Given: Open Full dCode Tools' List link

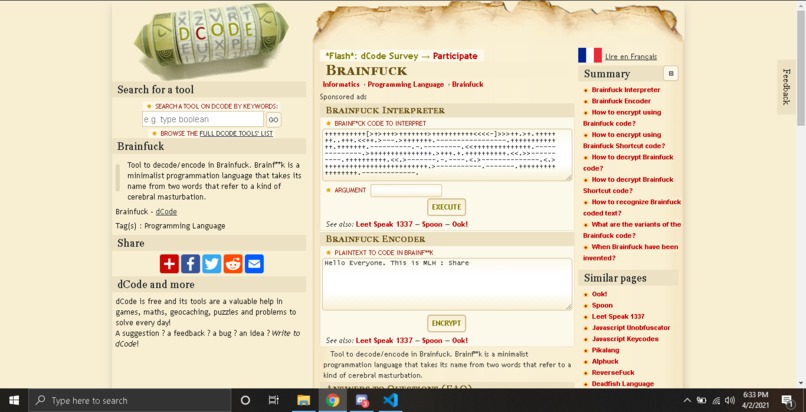Looking at the screenshot, I should pos(236,134).
